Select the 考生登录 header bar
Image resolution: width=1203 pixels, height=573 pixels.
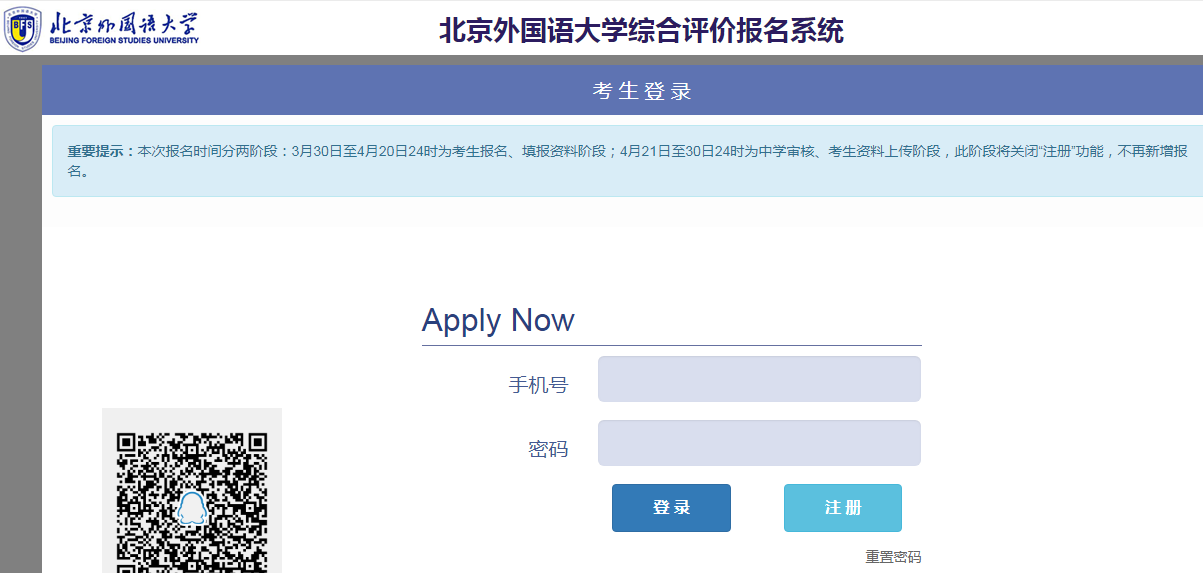pyautogui.click(x=622, y=91)
